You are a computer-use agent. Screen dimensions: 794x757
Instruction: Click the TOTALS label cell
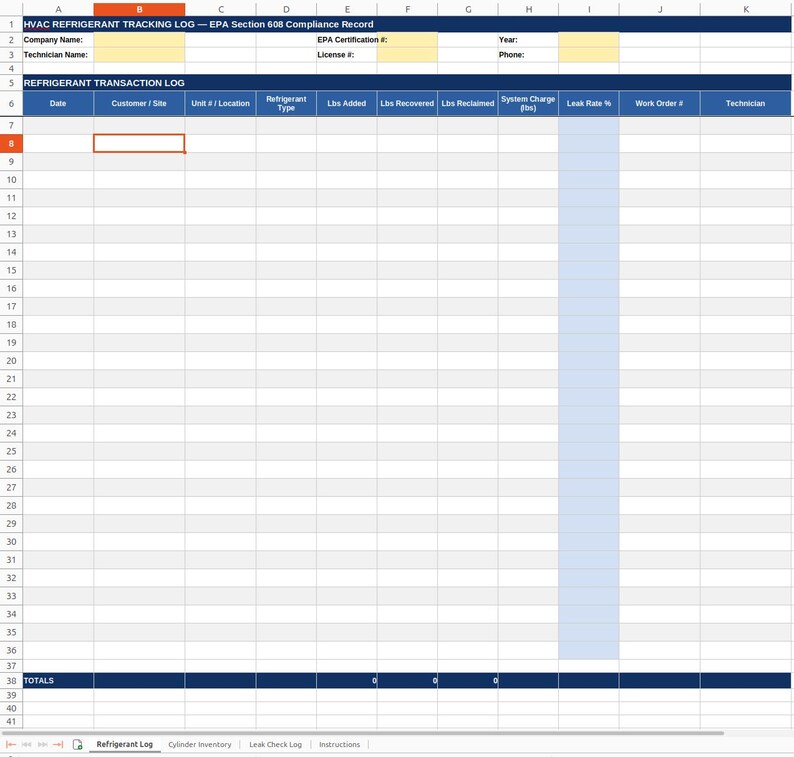point(58,681)
